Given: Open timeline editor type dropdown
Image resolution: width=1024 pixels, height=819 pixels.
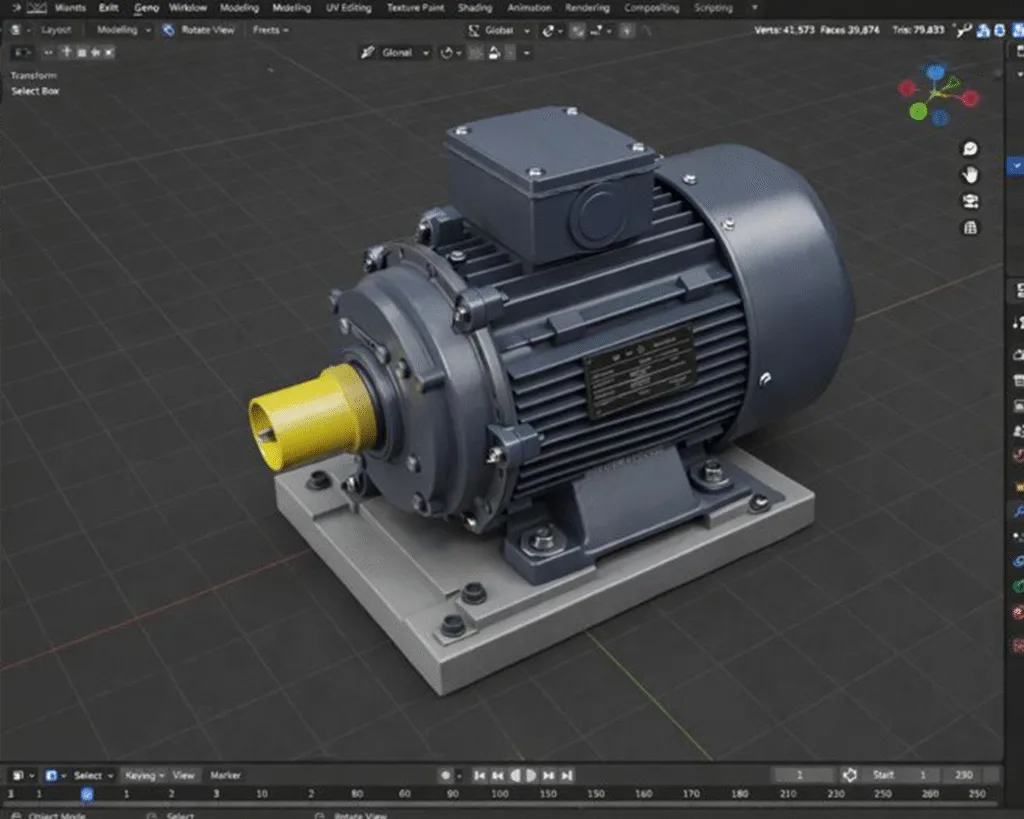Looking at the screenshot, I should [x=24, y=775].
